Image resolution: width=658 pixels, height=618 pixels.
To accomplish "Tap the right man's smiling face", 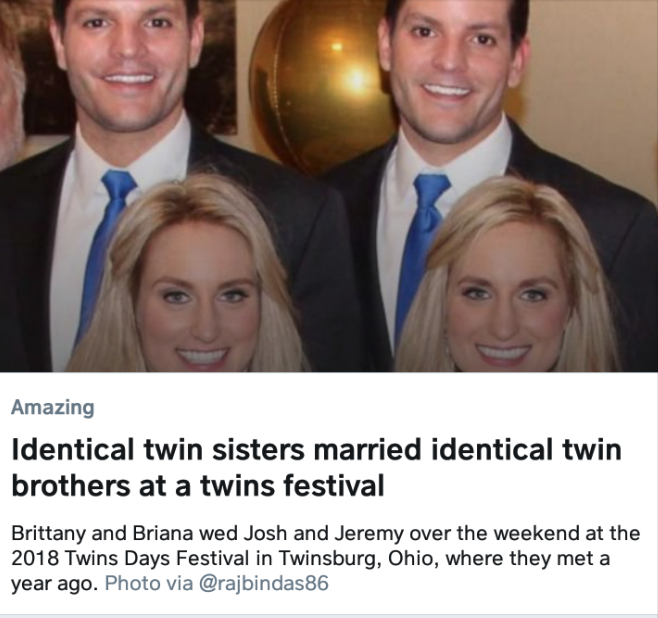I will [x=451, y=67].
